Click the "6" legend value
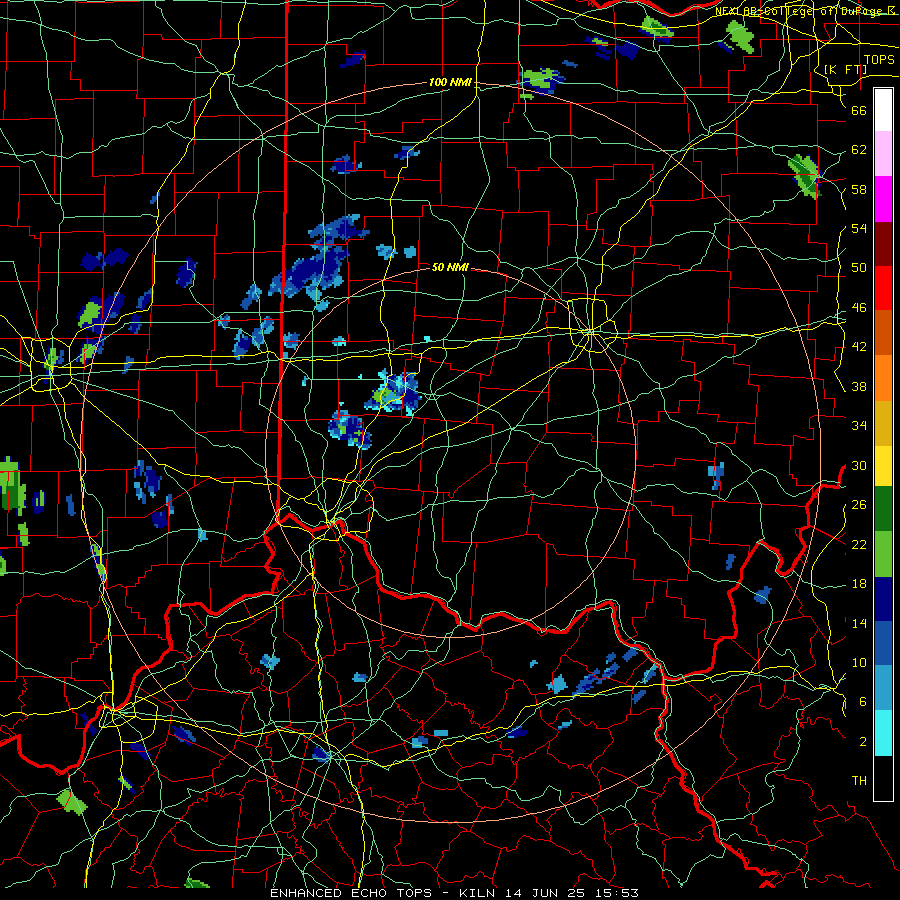900x900 pixels. tap(862, 702)
